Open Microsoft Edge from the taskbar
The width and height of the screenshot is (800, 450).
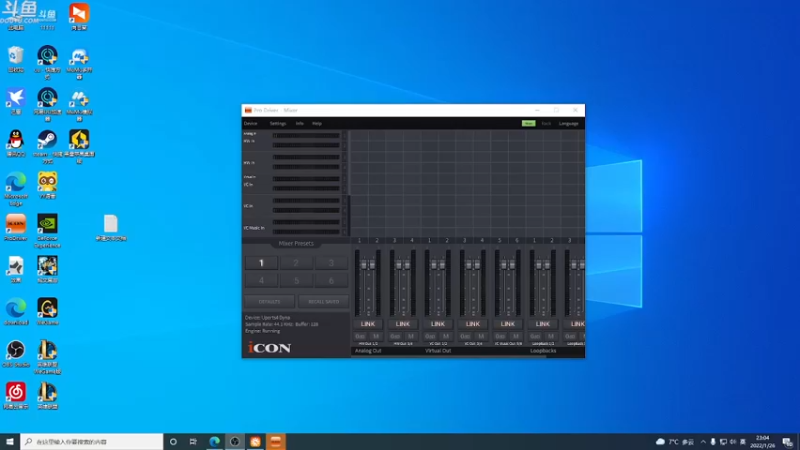tap(214, 441)
